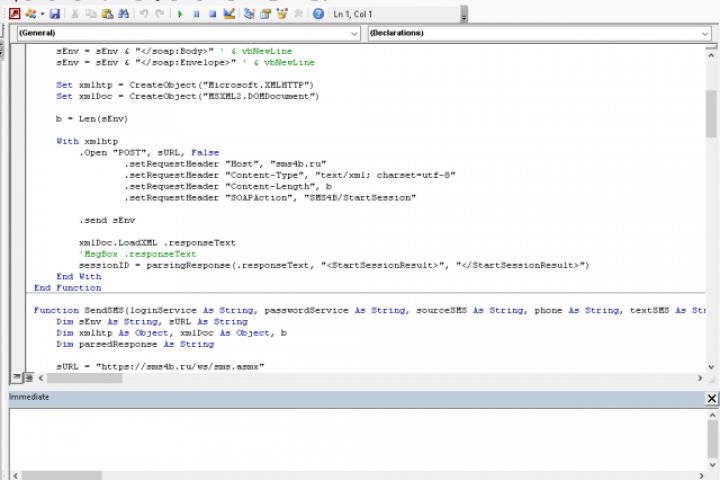Open Help with the question mark icon

pyautogui.click(x=318, y=14)
